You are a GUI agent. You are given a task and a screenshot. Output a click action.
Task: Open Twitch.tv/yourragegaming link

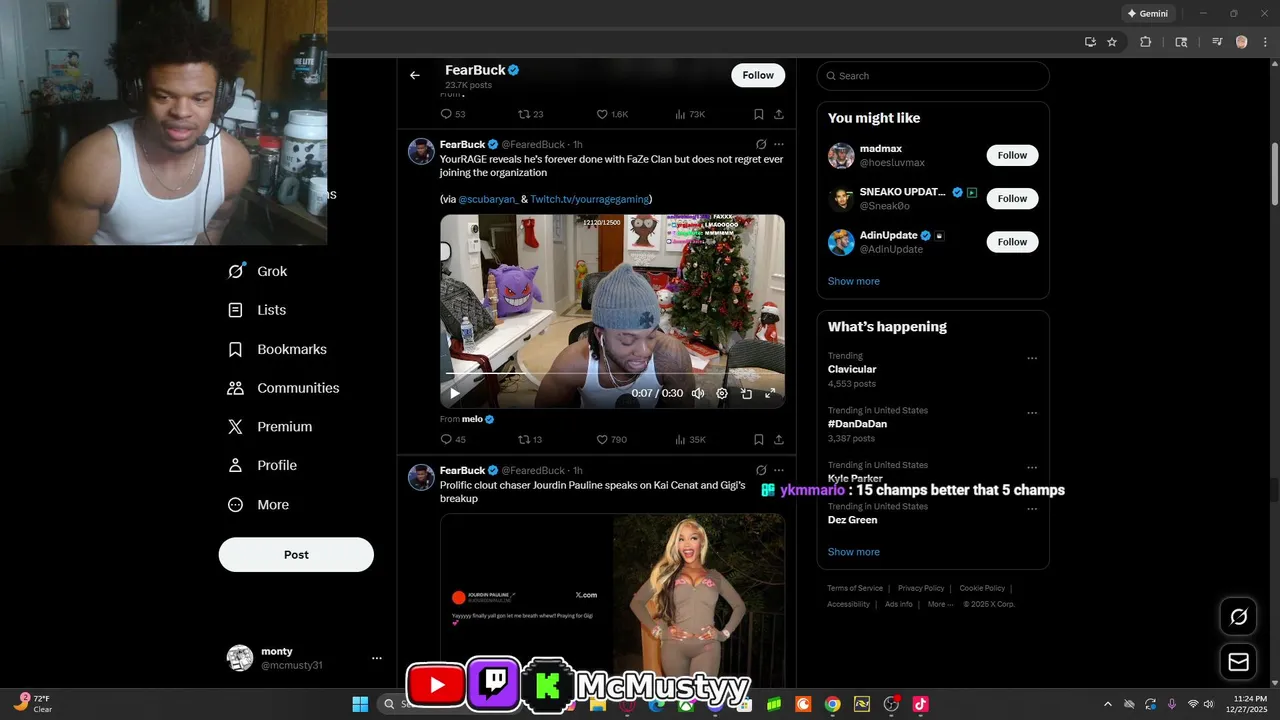[589, 199]
